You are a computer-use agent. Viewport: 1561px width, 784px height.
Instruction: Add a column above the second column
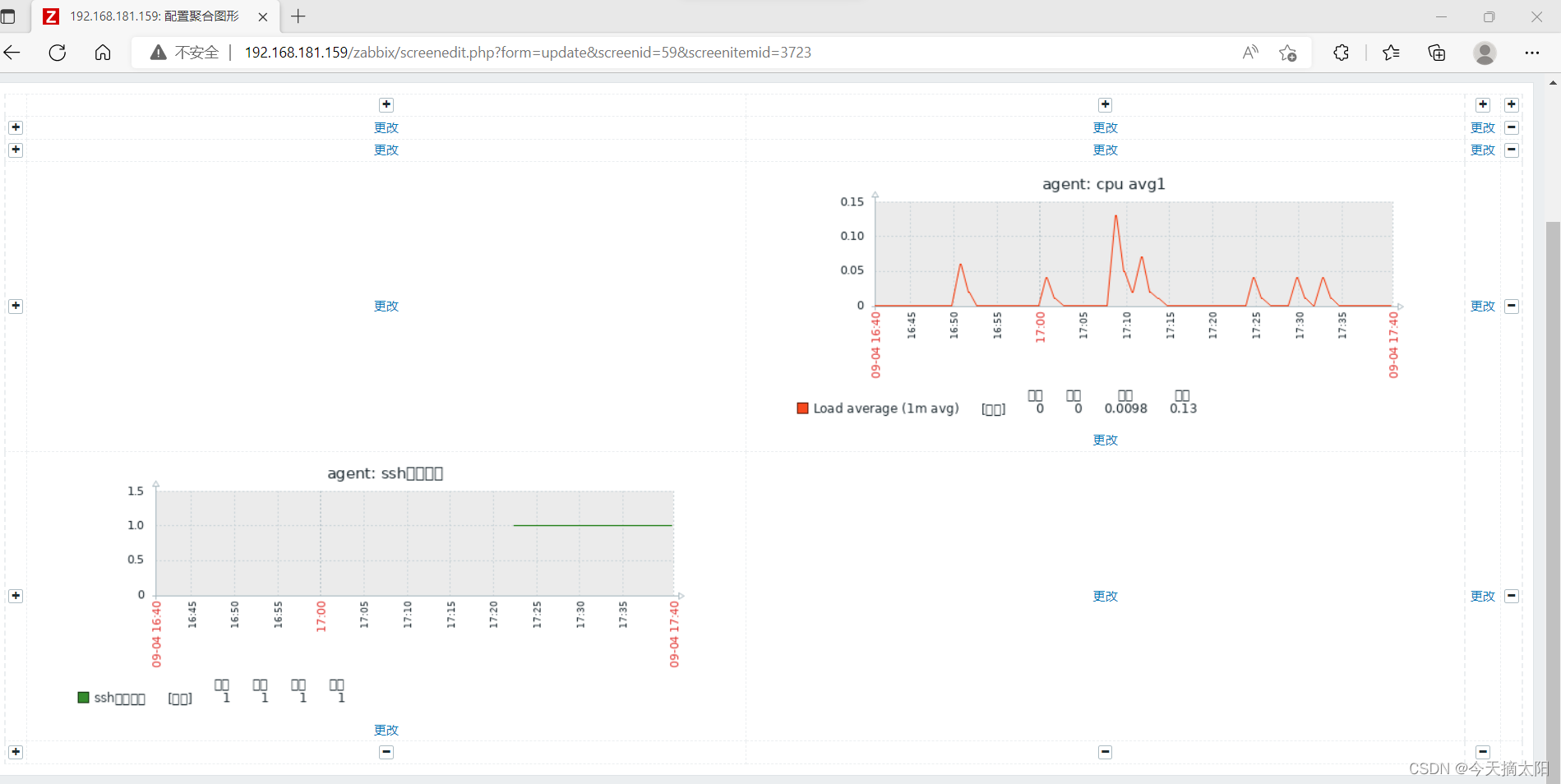(x=1106, y=104)
